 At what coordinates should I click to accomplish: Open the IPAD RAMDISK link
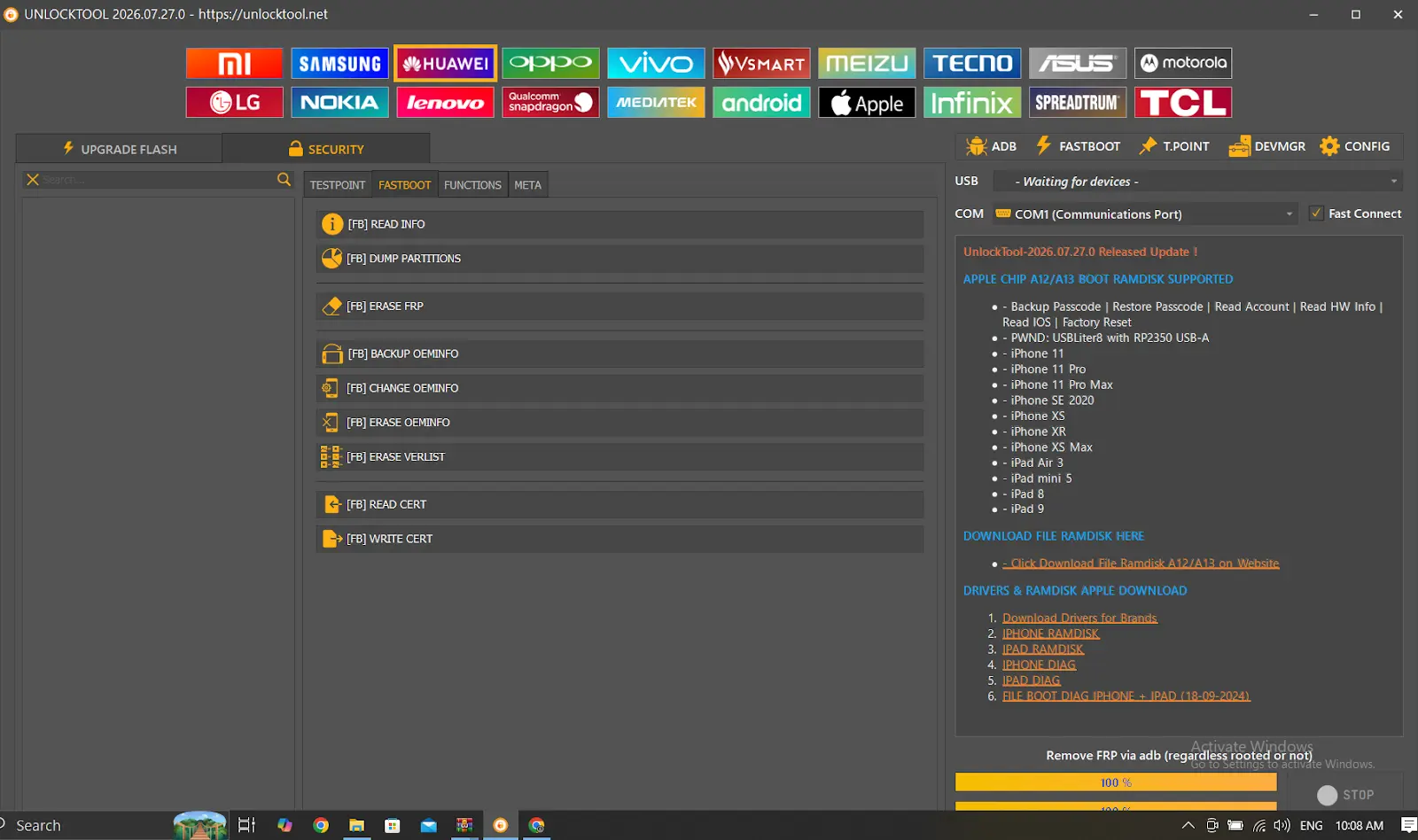tap(1042, 649)
